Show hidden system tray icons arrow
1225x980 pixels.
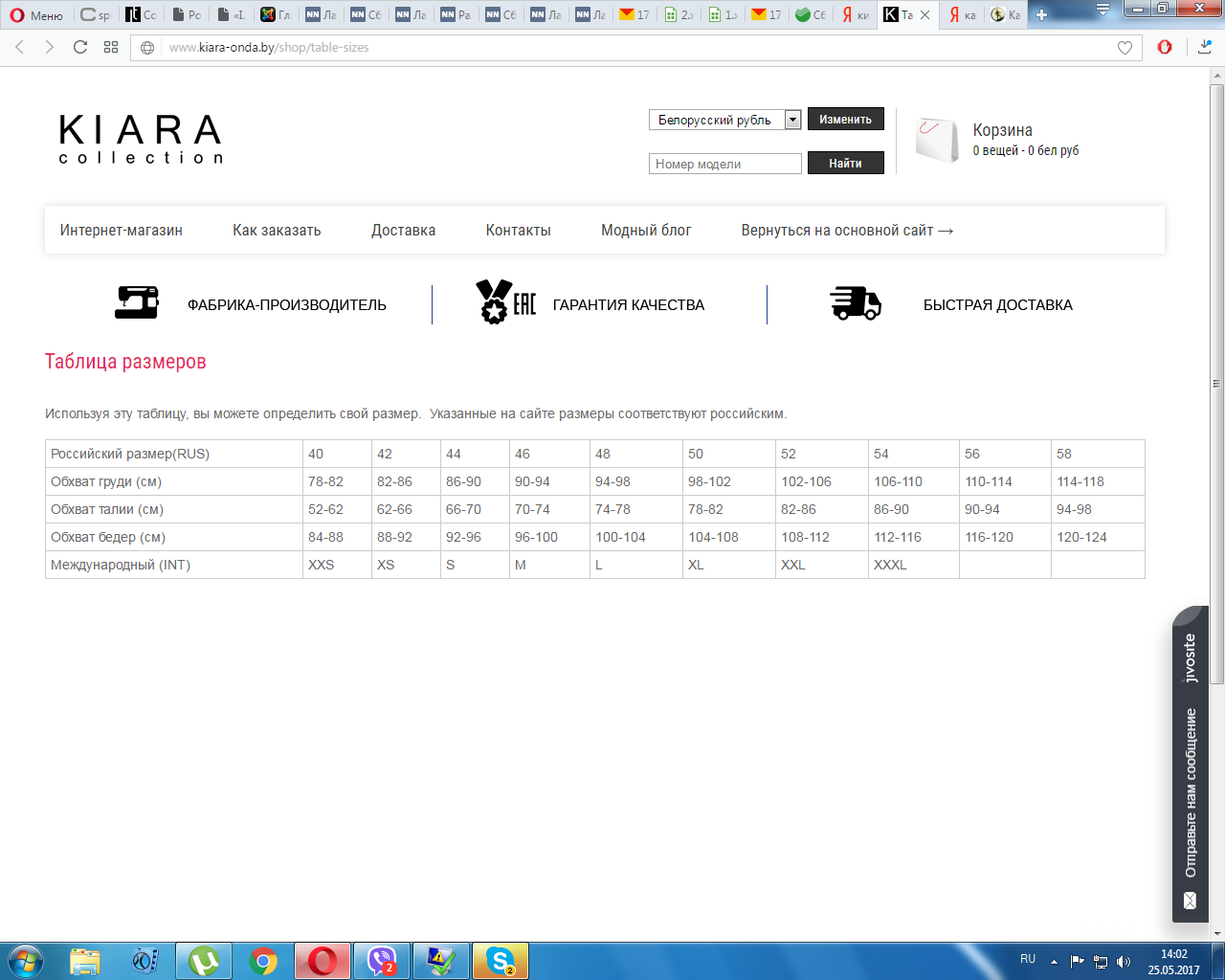click(1054, 961)
